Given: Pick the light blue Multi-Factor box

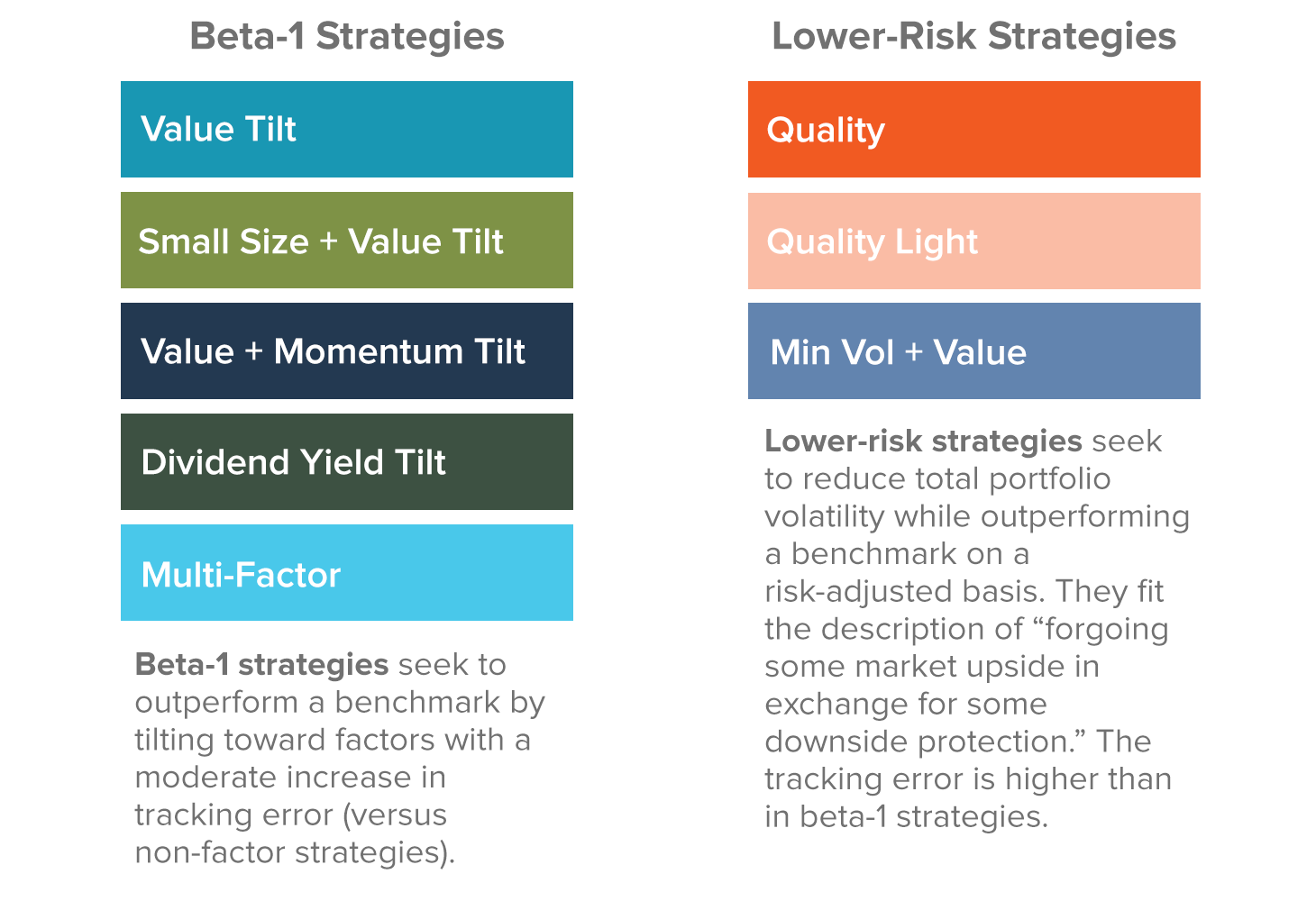Looking at the screenshot, I should click(x=346, y=573).
